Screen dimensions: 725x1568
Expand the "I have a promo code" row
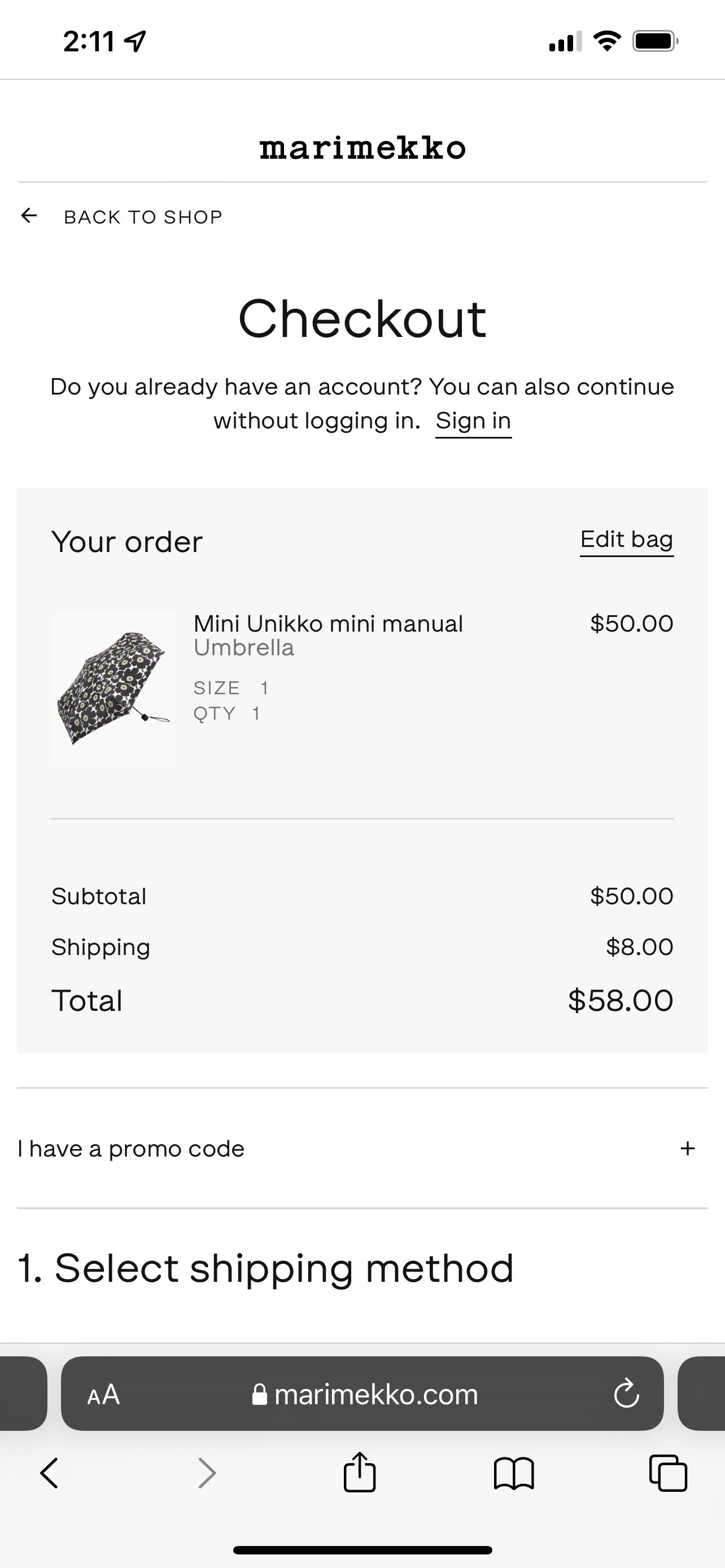131,1149
